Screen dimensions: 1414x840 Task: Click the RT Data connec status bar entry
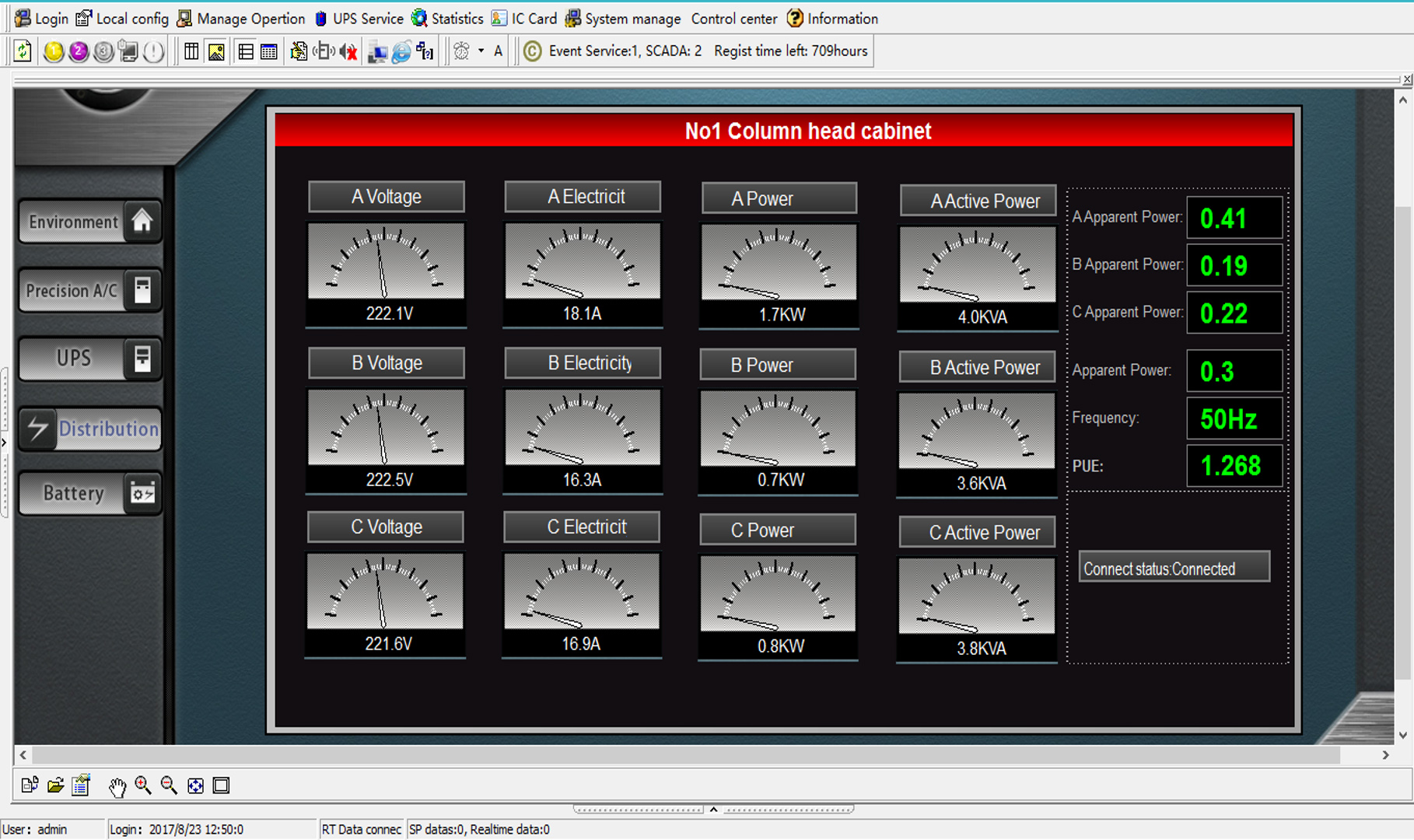pyautogui.click(x=362, y=829)
